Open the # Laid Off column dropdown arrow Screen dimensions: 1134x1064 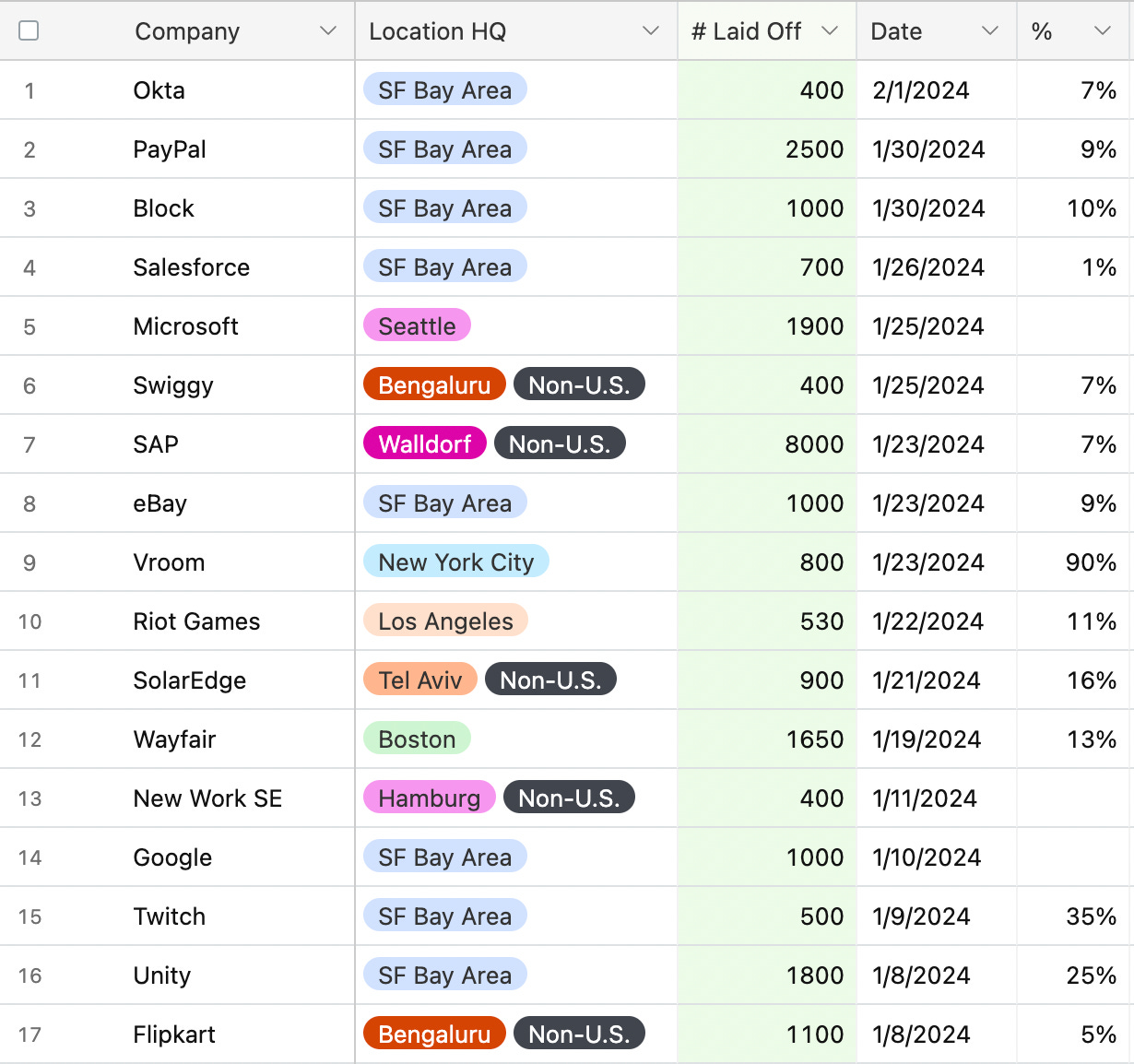830,30
